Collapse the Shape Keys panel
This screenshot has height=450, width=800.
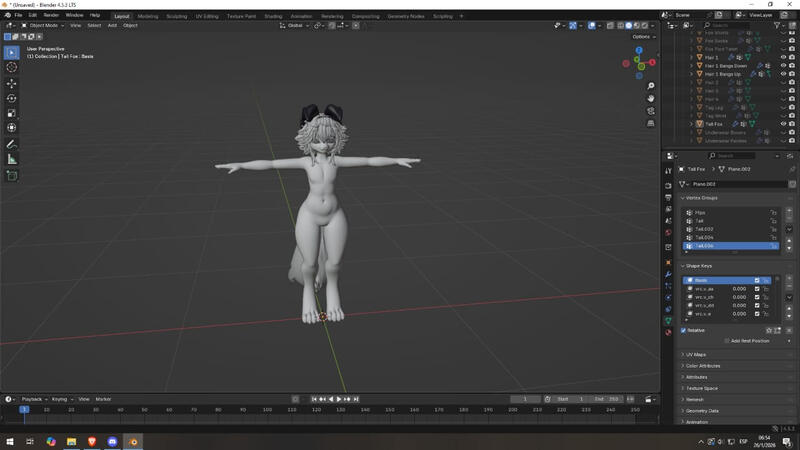coord(698,266)
